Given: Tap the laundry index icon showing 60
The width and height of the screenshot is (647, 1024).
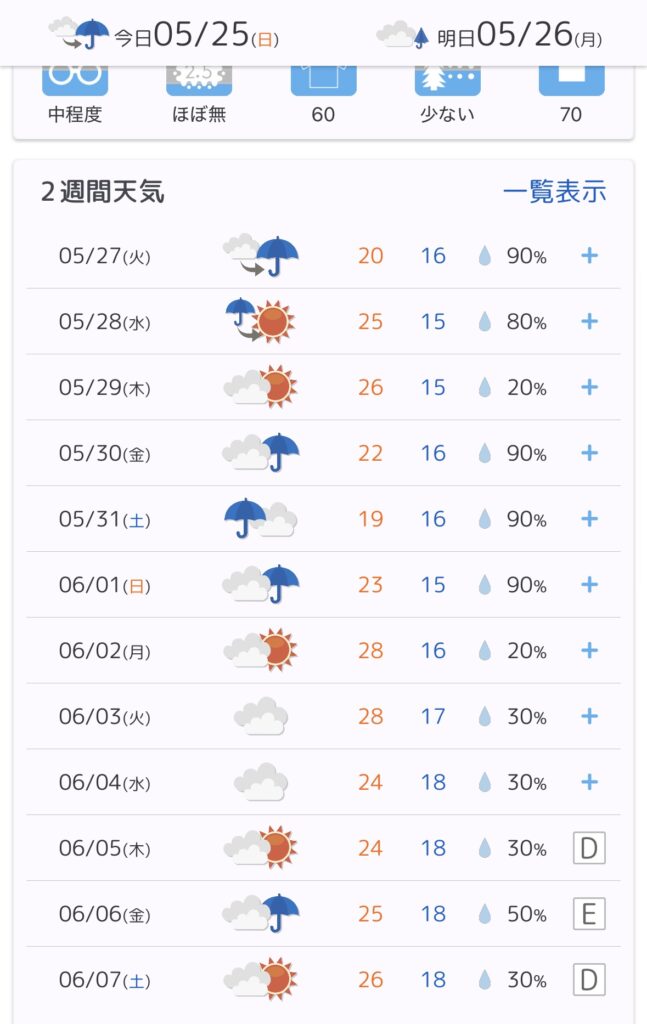Looking at the screenshot, I should (x=323, y=80).
